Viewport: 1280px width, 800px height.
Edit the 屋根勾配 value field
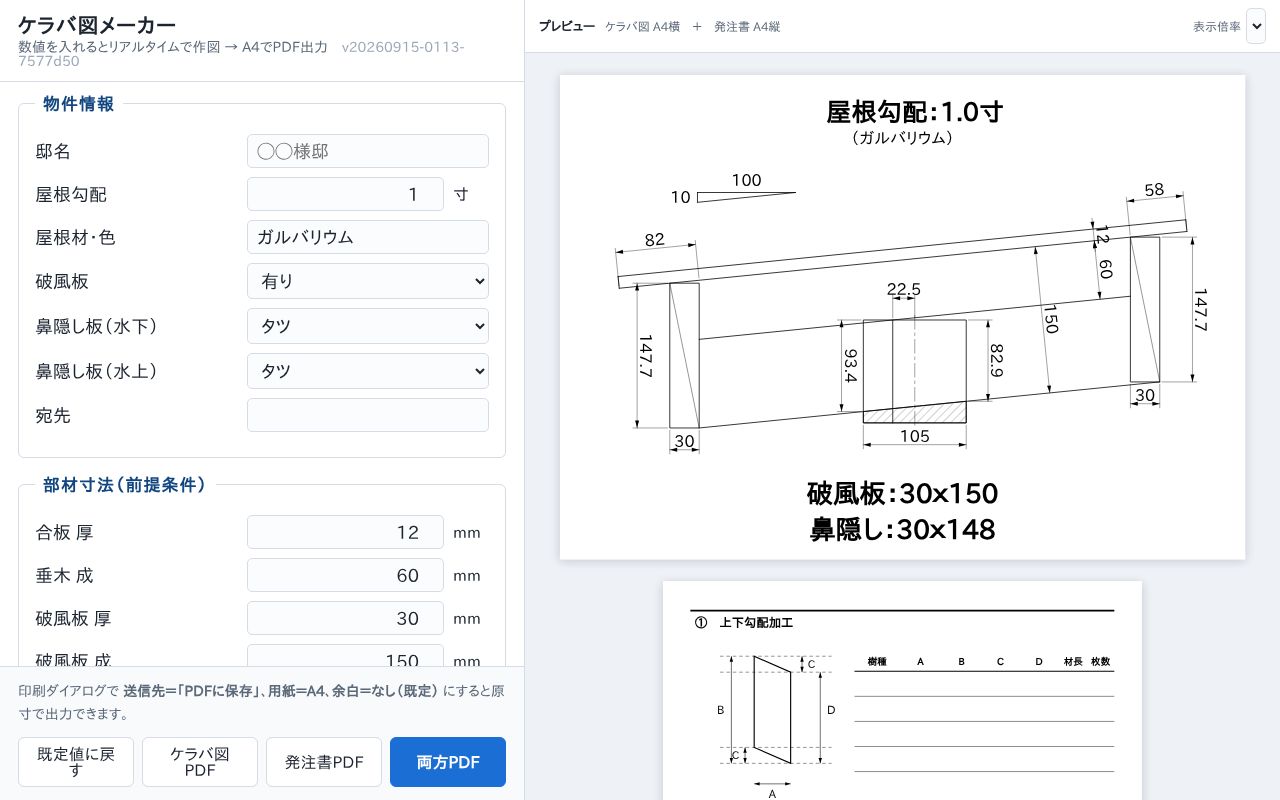[345, 194]
